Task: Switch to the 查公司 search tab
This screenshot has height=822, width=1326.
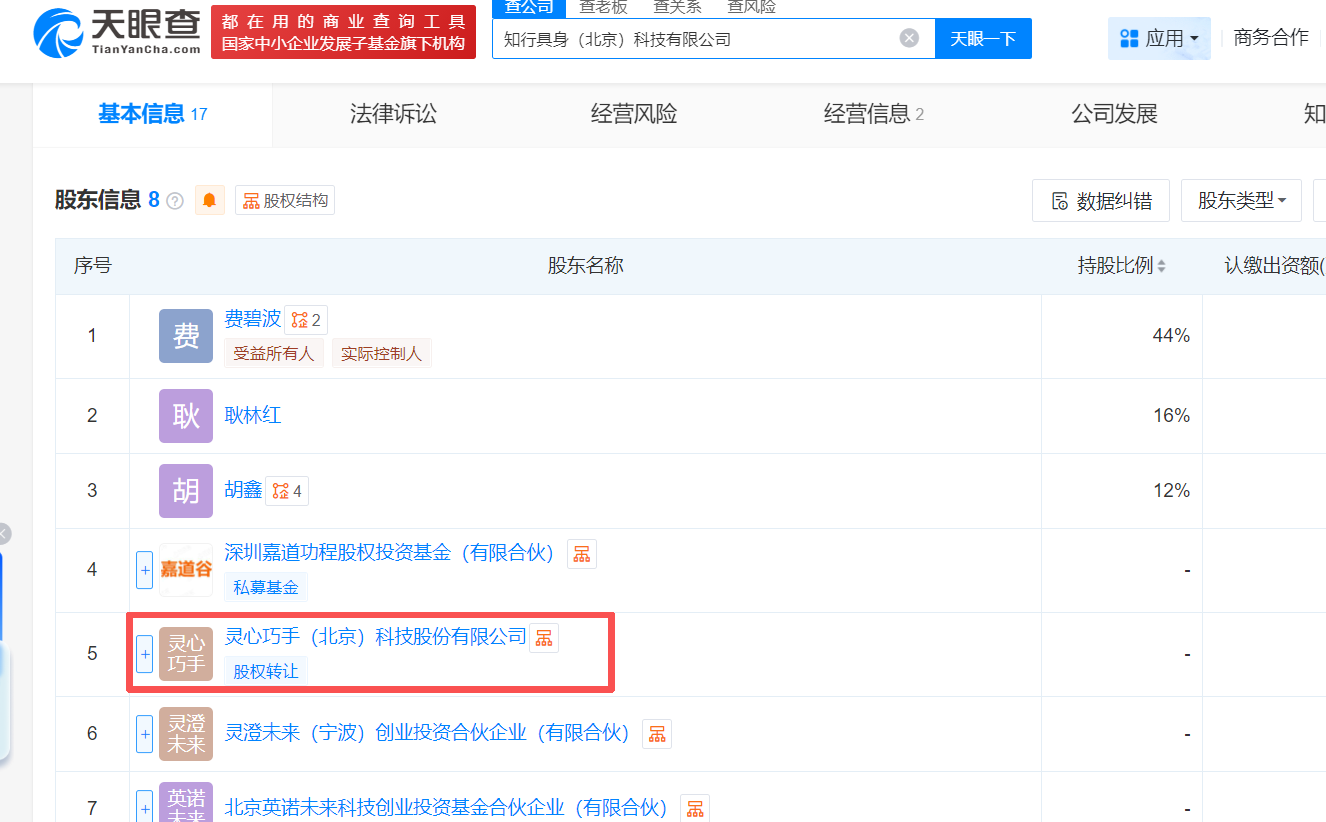Action: point(529,8)
